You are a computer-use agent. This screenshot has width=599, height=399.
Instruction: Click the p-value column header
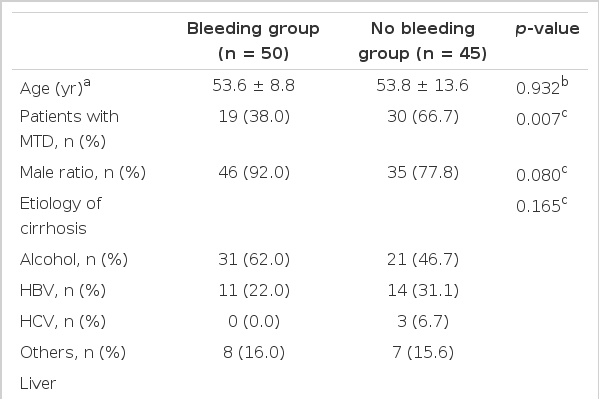click(547, 29)
